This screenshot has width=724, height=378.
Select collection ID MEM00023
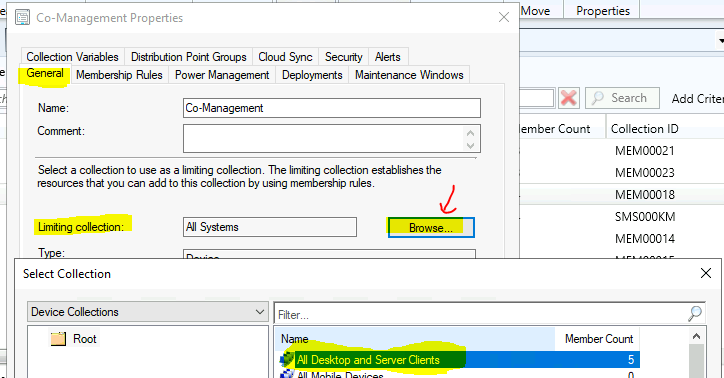point(645,173)
